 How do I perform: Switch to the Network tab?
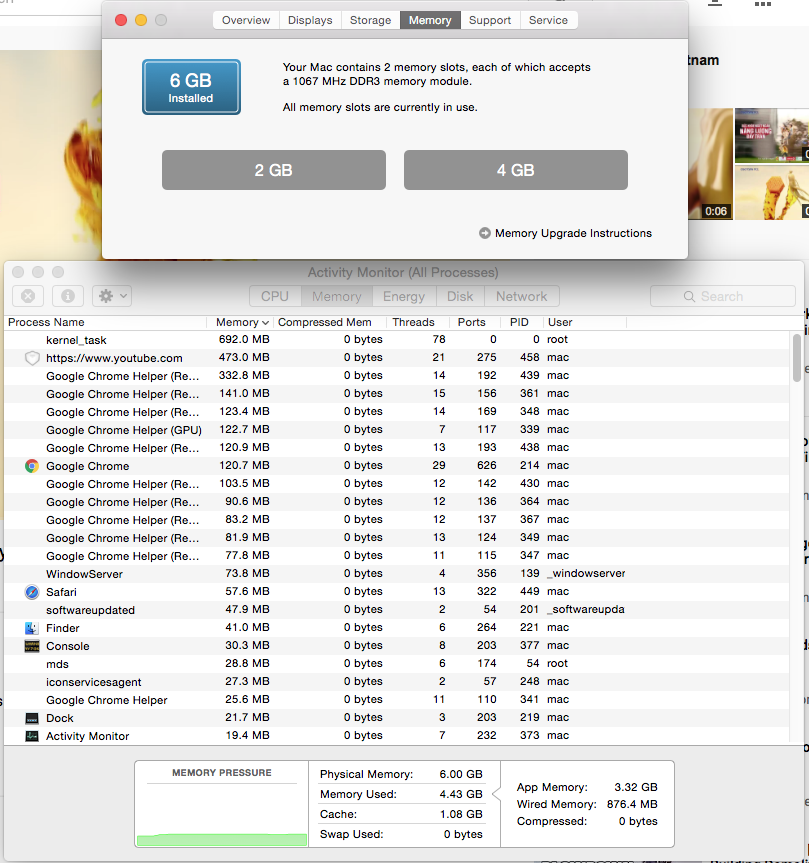522,296
